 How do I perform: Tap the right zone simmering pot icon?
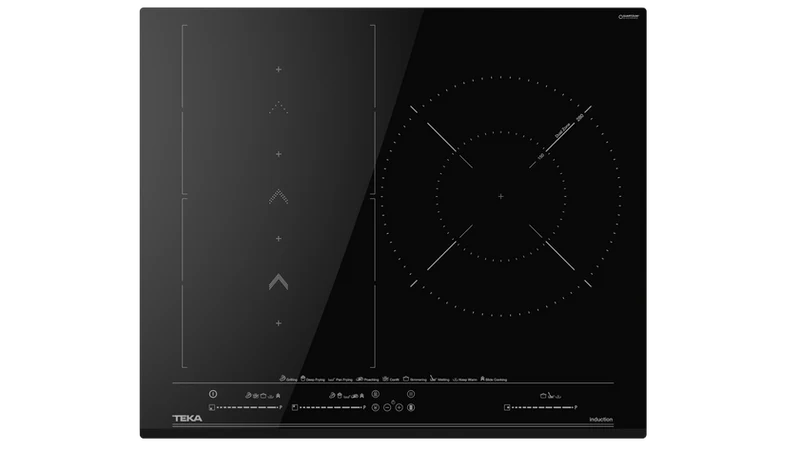[543, 396]
